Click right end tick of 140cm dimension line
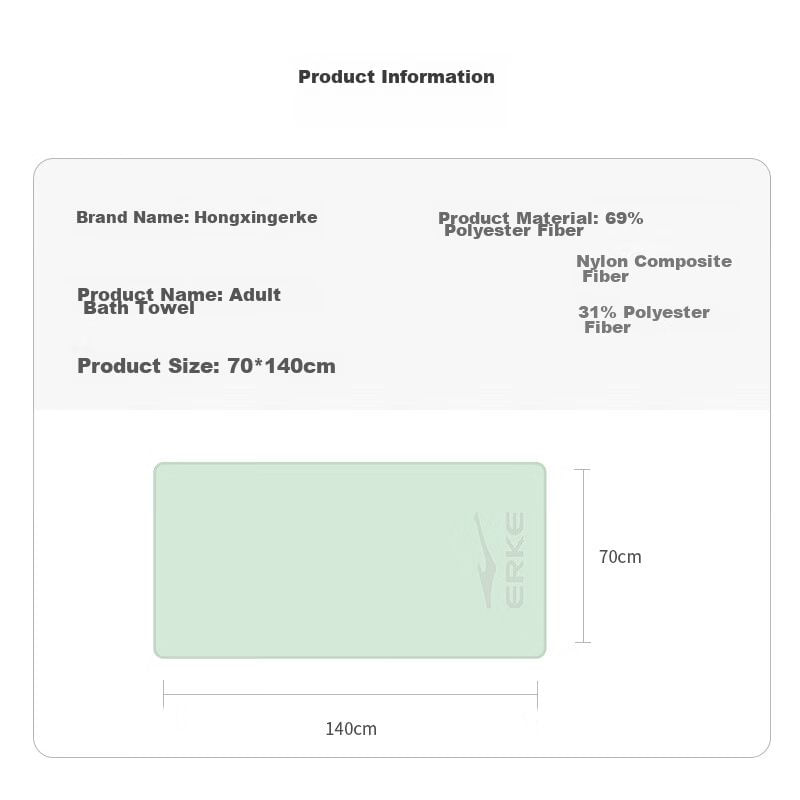800x800 pixels. (x=537, y=695)
